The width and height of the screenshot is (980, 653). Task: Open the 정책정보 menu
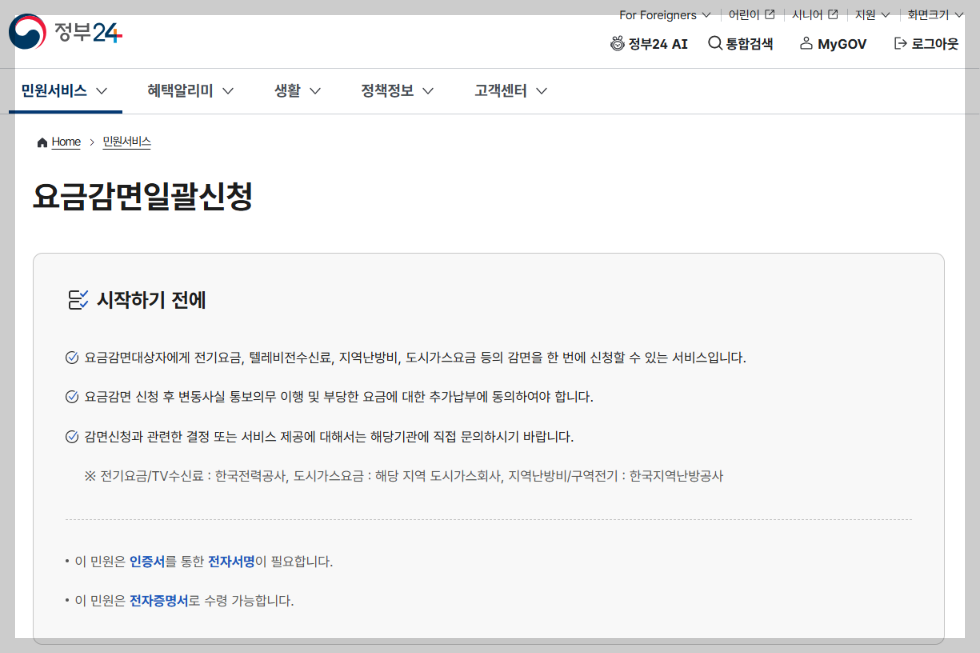click(x=388, y=91)
